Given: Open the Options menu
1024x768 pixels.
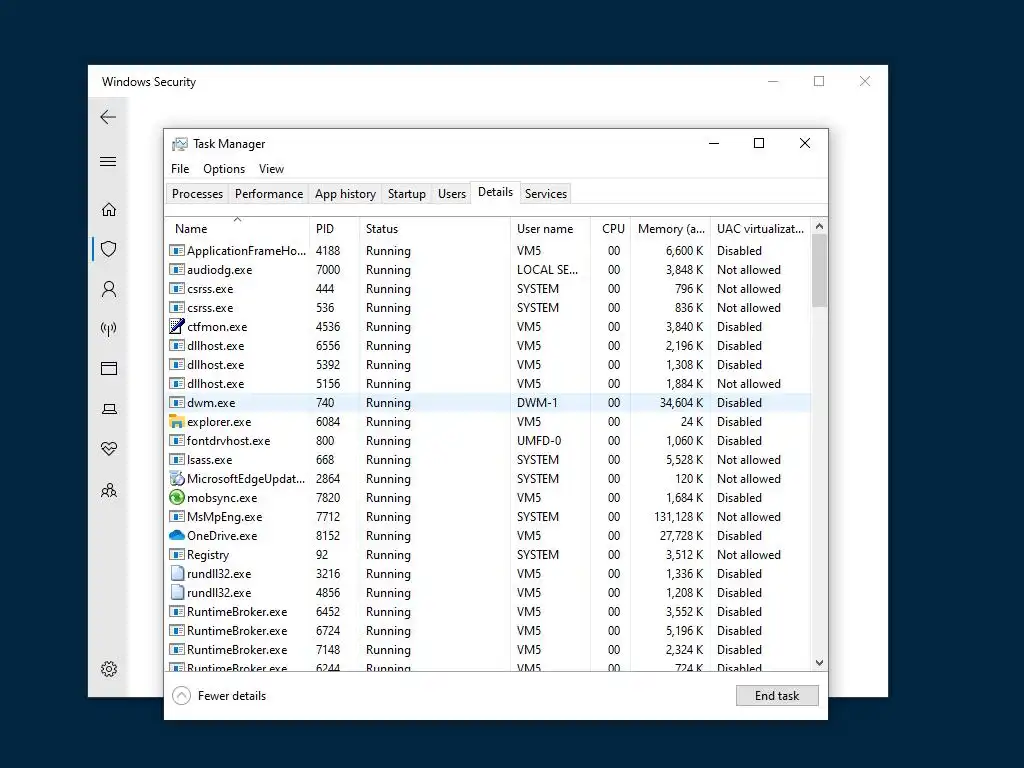Looking at the screenshot, I should [x=224, y=168].
